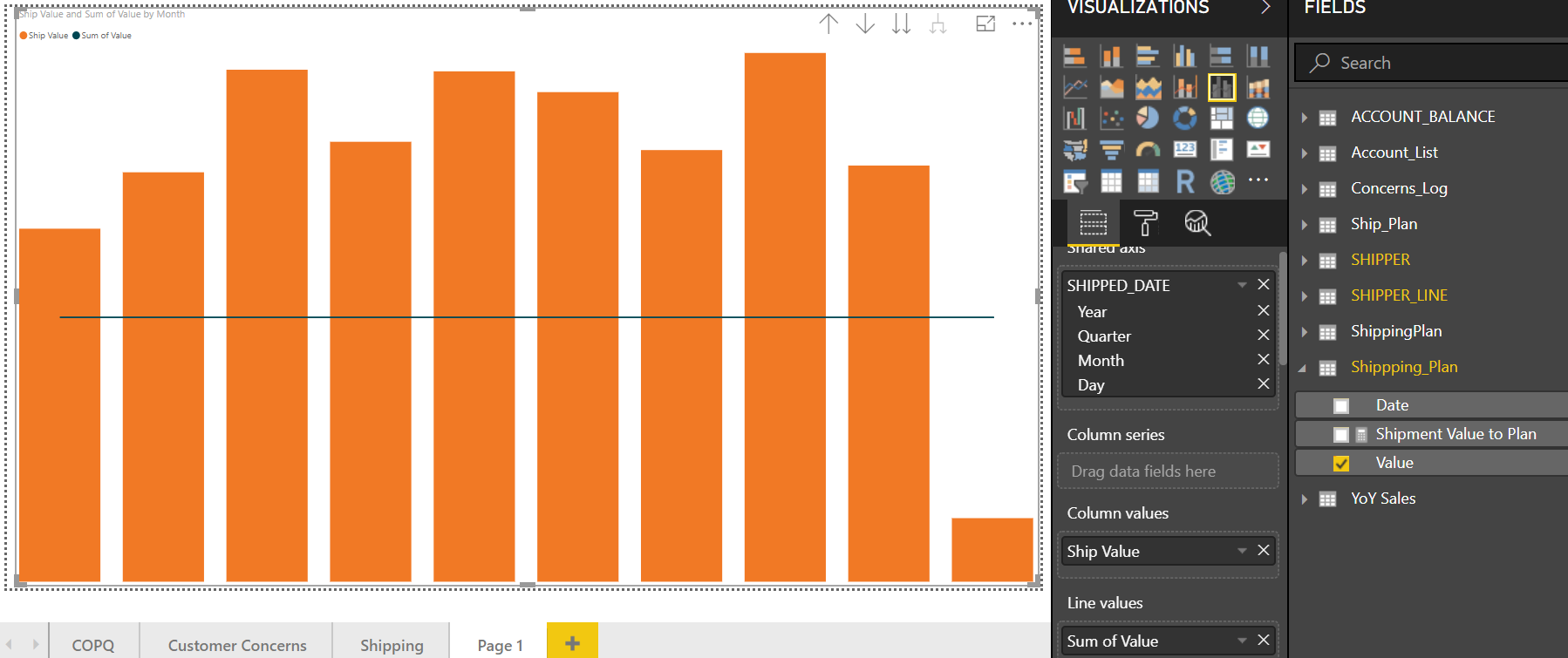Open the Sum of Value dropdown arrow

(x=1242, y=641)
